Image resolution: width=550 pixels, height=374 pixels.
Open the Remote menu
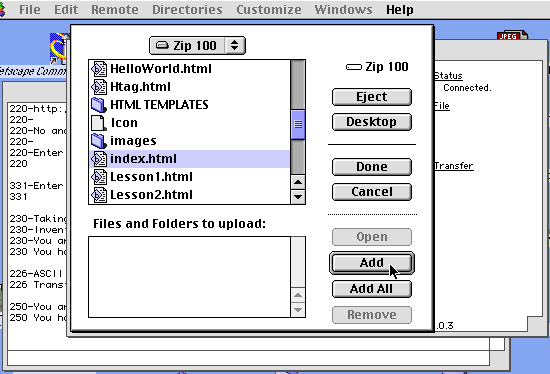pyautogui.click(x=115, y=9)
